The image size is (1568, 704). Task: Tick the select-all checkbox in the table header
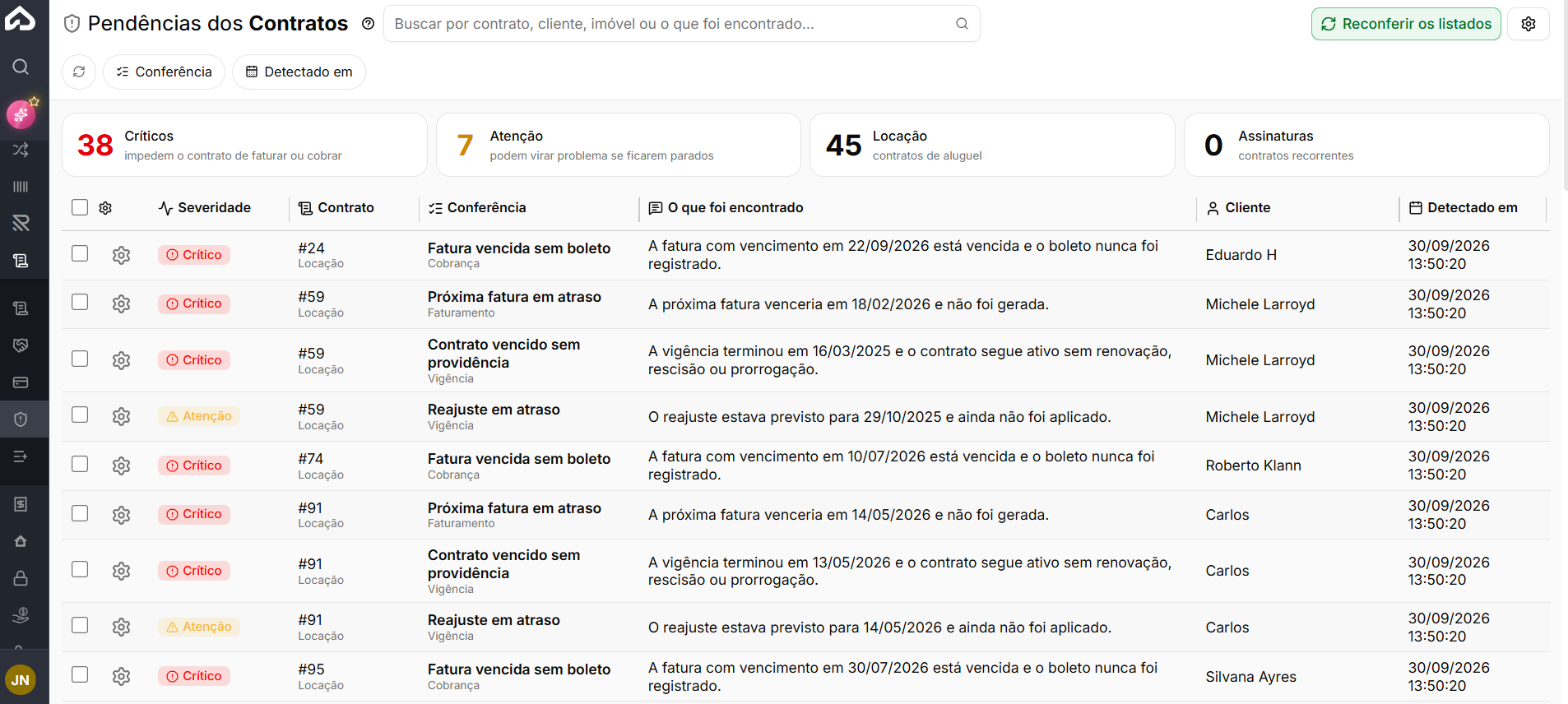[x=80, y=207]
